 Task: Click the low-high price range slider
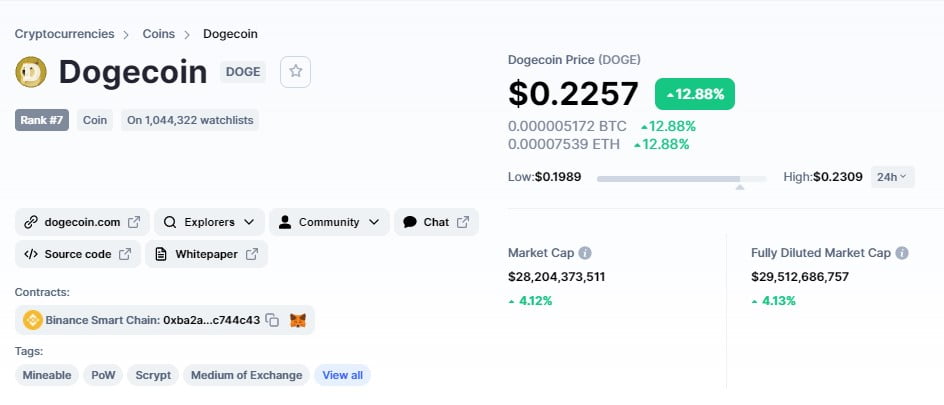[x=681, y=178]
